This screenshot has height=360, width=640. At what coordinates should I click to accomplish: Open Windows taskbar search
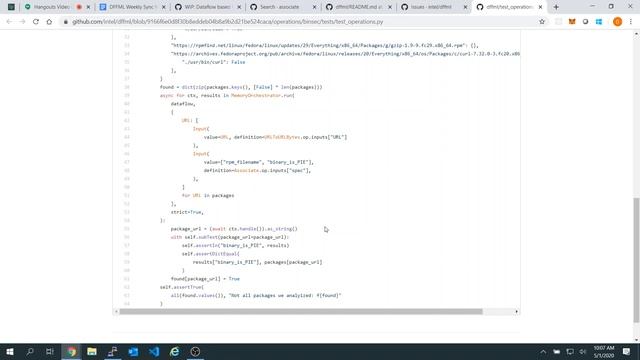30,351
